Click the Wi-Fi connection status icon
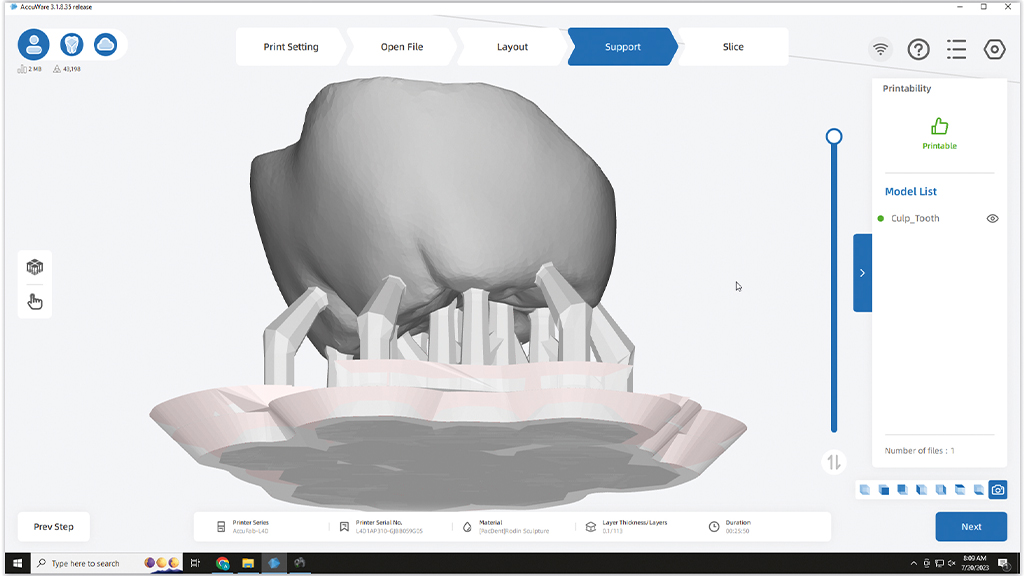The image size is (1024, 576). click(x=880, y=49)
